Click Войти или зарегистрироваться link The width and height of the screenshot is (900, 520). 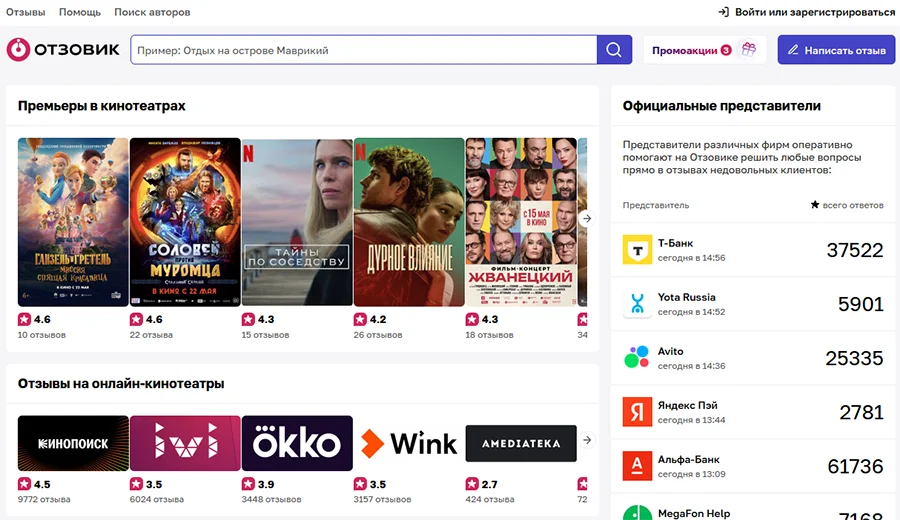click(814, 12)
